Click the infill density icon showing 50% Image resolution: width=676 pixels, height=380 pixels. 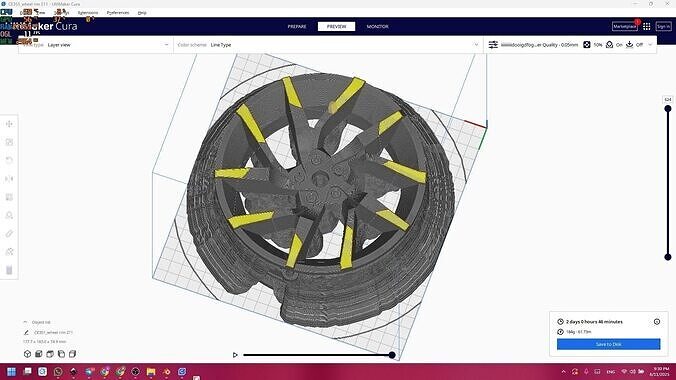[x=587, y=44]
